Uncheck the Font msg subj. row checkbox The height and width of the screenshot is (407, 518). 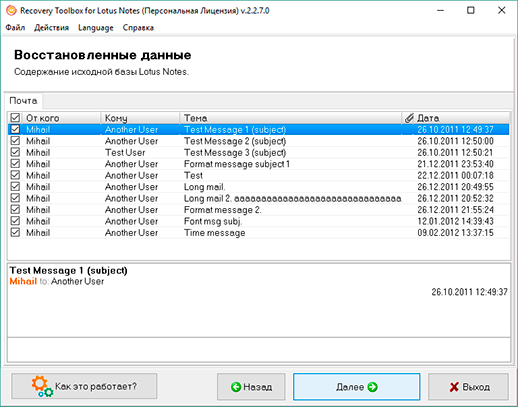point(15,221)
